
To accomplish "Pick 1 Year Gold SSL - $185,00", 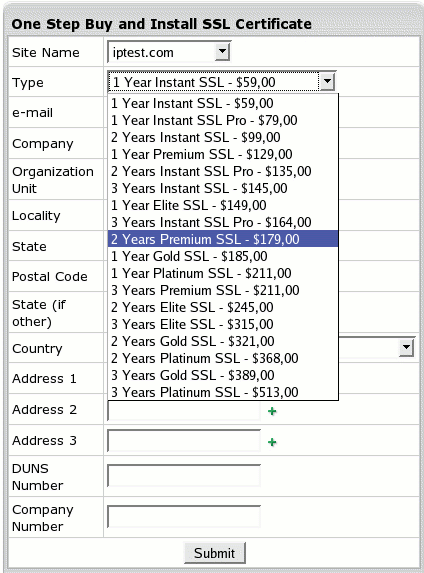I will click(223, 256).
